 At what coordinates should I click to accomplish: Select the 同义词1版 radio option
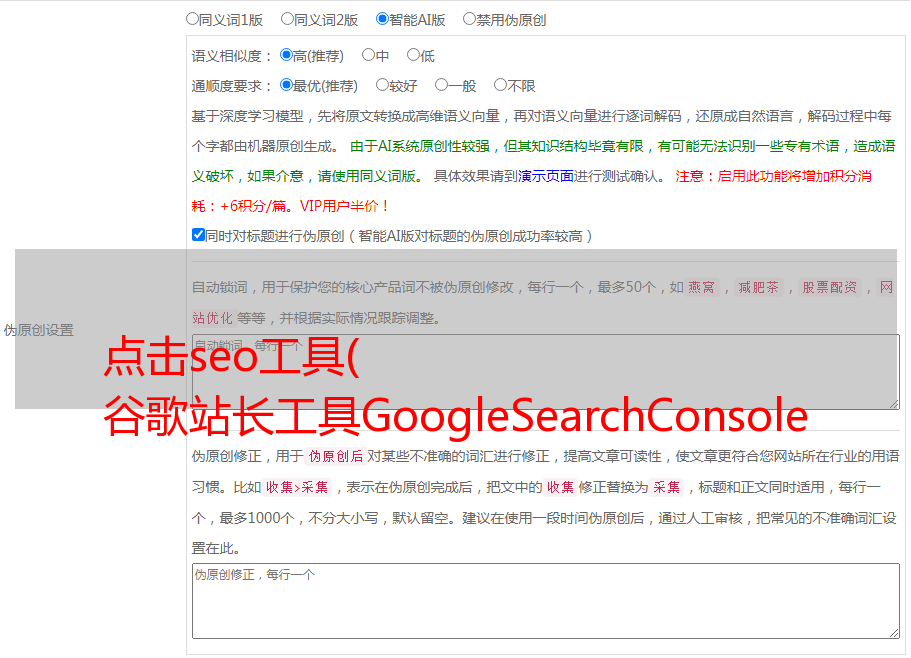192,19
